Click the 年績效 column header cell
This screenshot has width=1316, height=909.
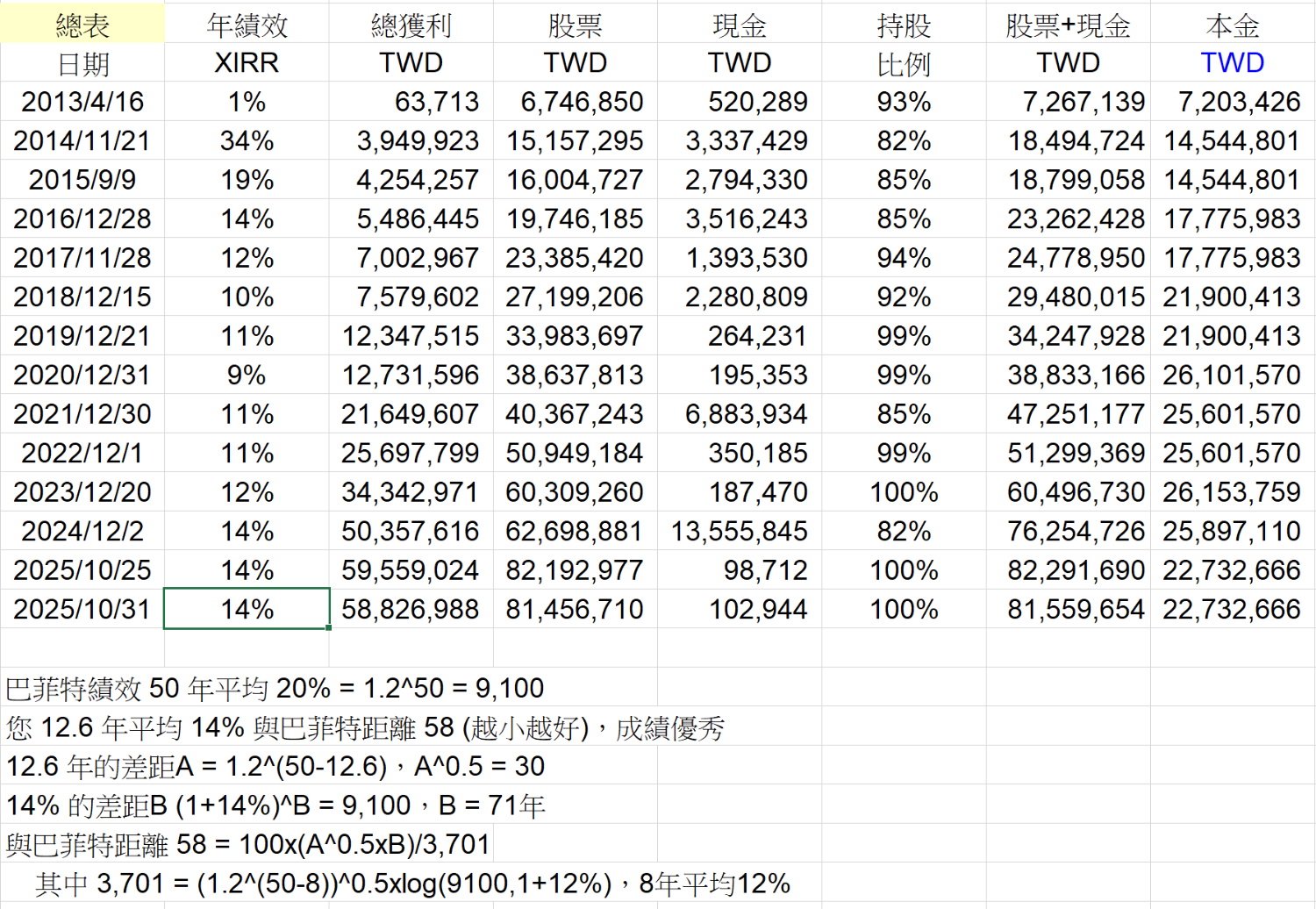[247, 25]
